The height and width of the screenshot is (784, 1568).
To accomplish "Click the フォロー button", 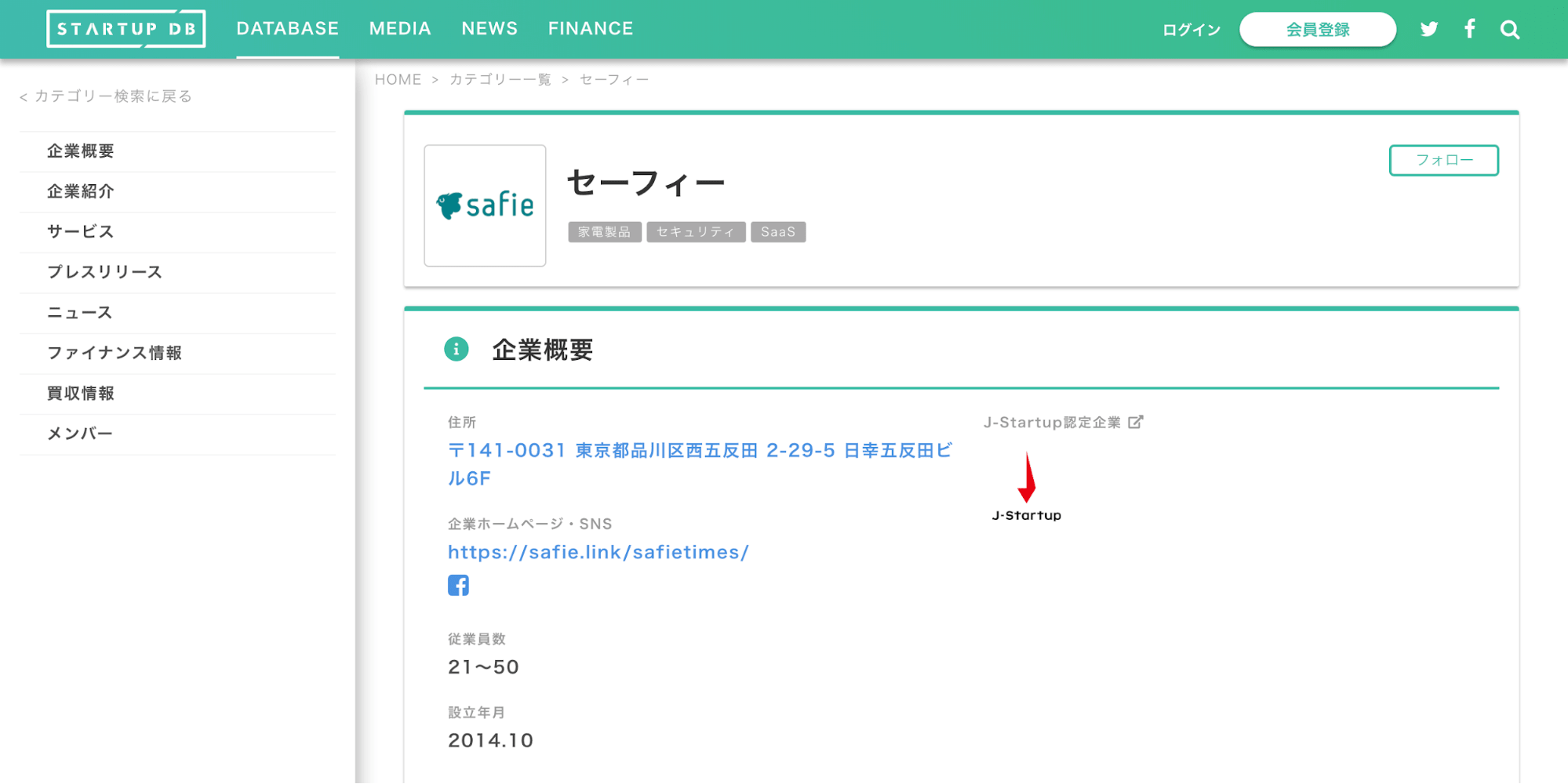I will tap(1444, 160).
